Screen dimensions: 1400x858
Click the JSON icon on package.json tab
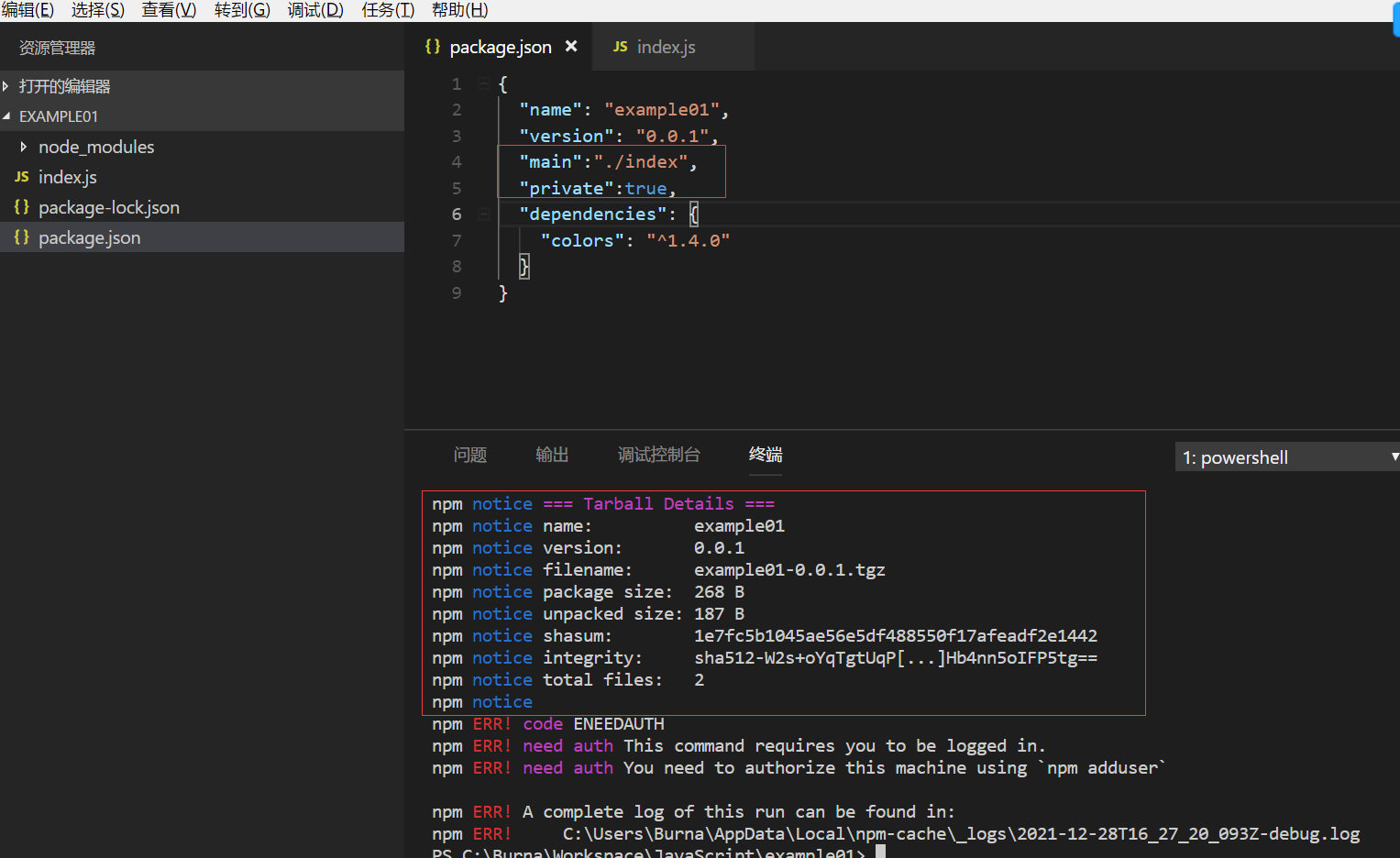[x=433, y=46]
